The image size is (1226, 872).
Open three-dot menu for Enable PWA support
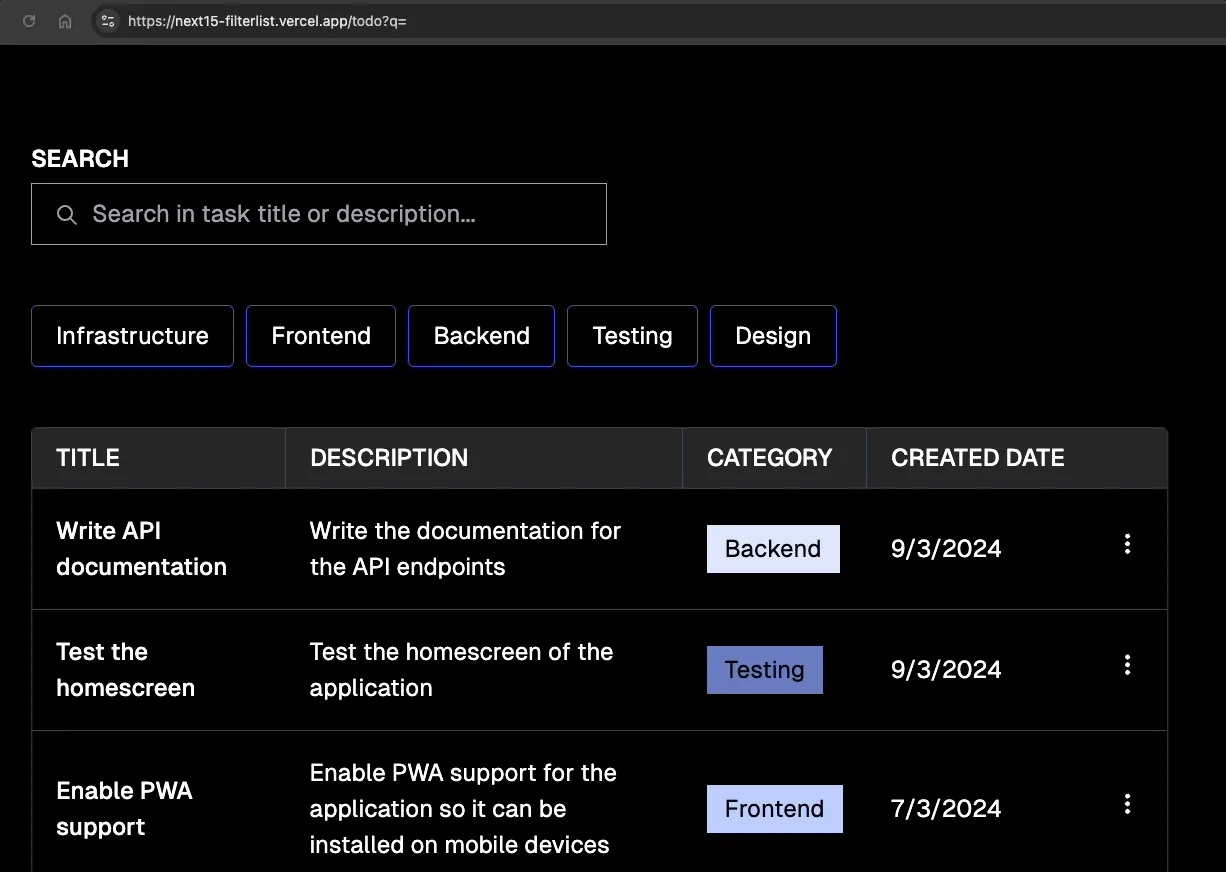[1127, 804]
